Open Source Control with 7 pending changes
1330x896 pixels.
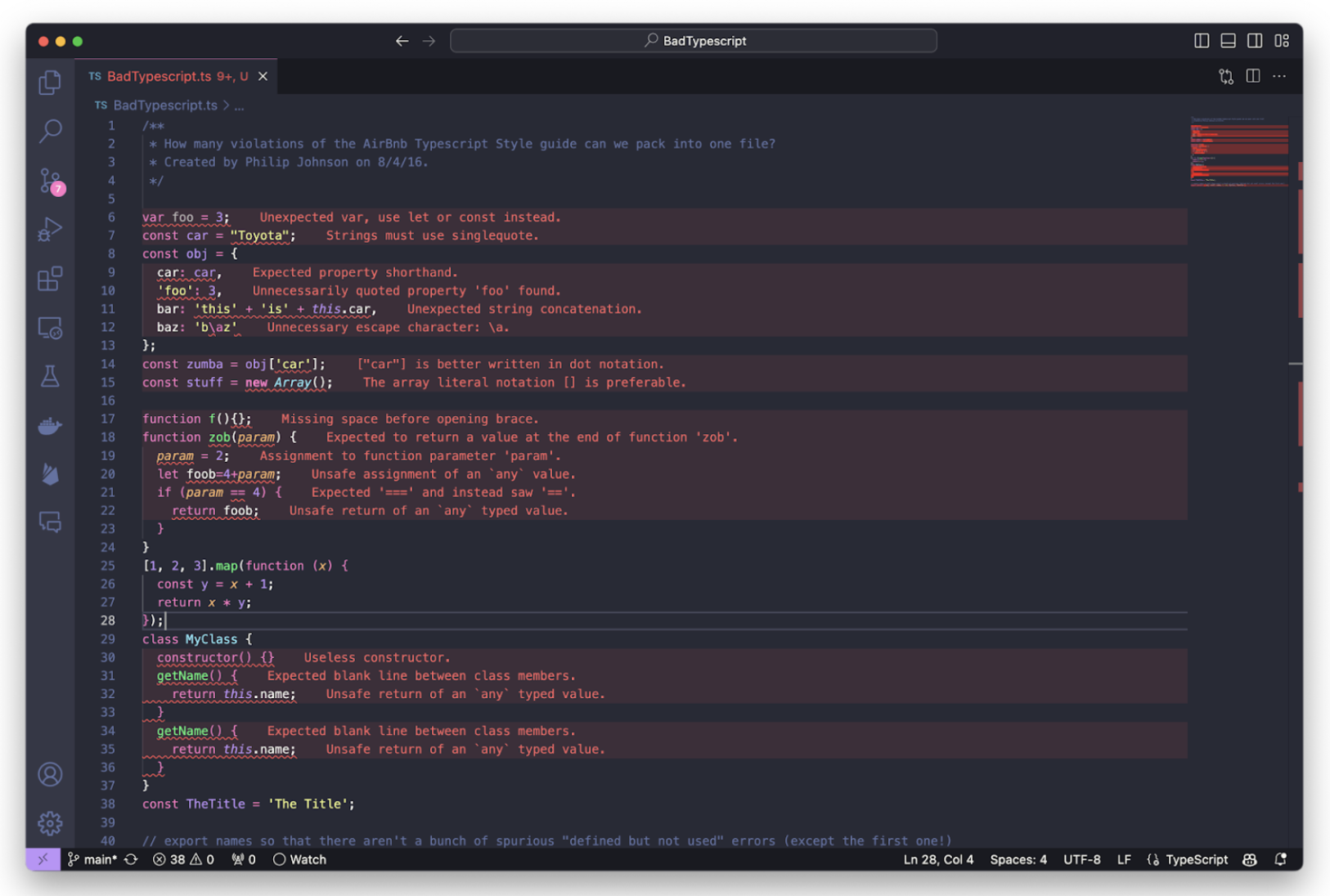[x=51, y=181]
